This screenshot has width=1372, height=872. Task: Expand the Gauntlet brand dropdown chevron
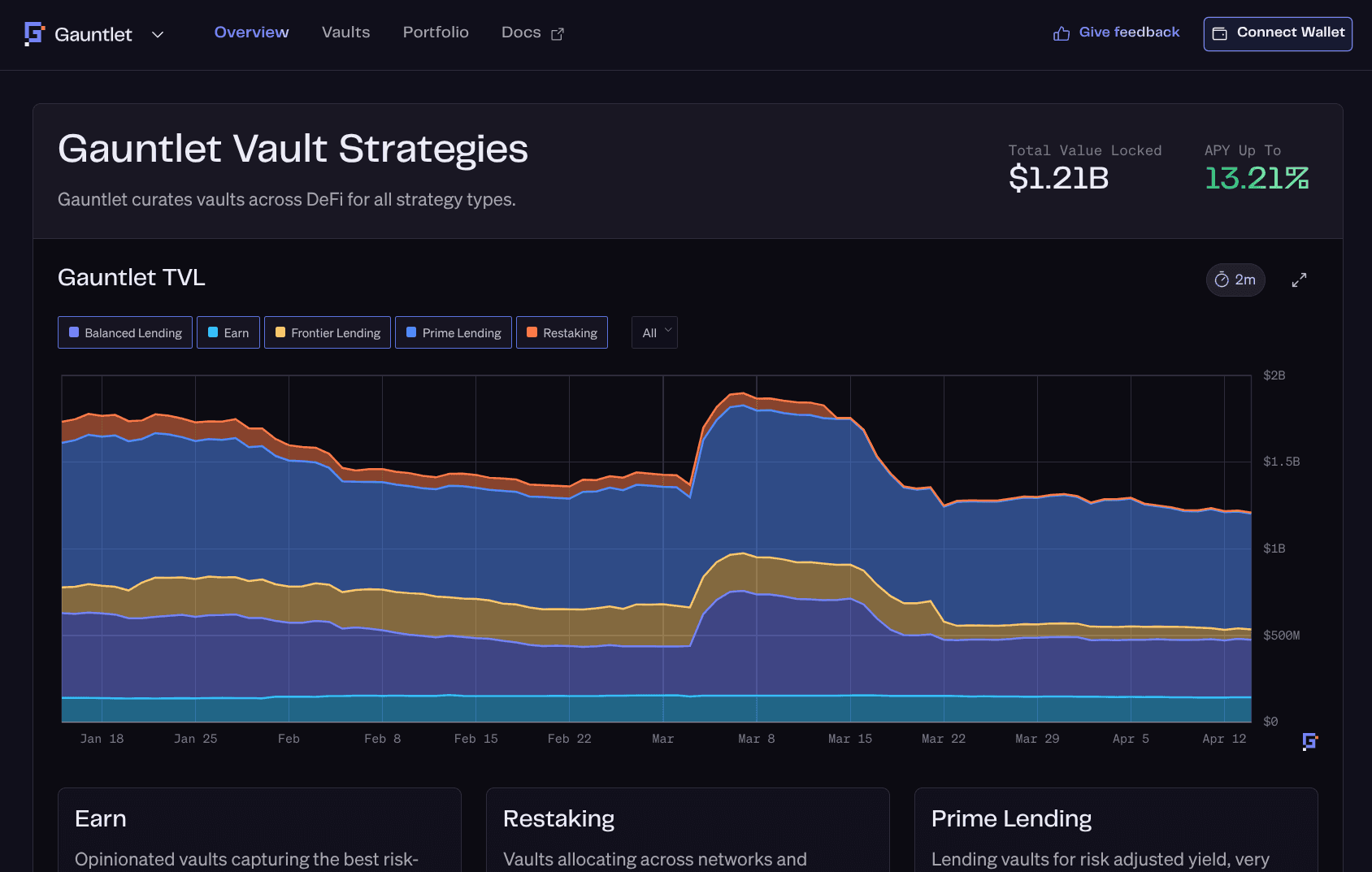pyautogui.click(x=158, y=34)
